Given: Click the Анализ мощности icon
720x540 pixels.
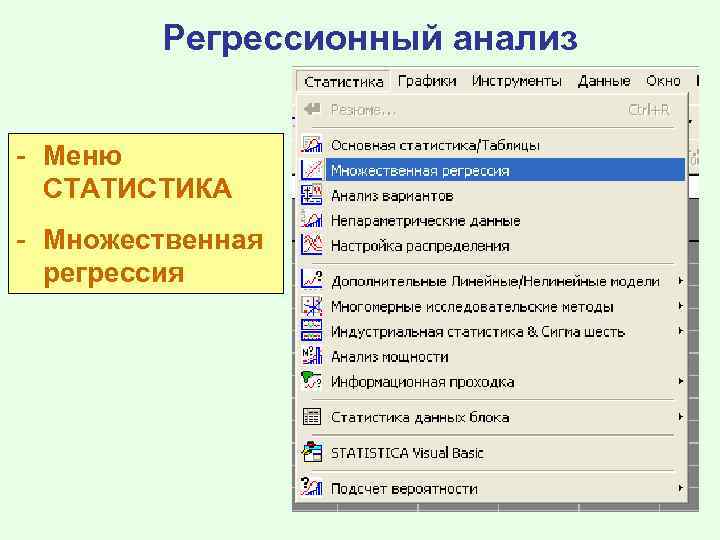Looking at the screenshot, I should click(x=312, y=356).
